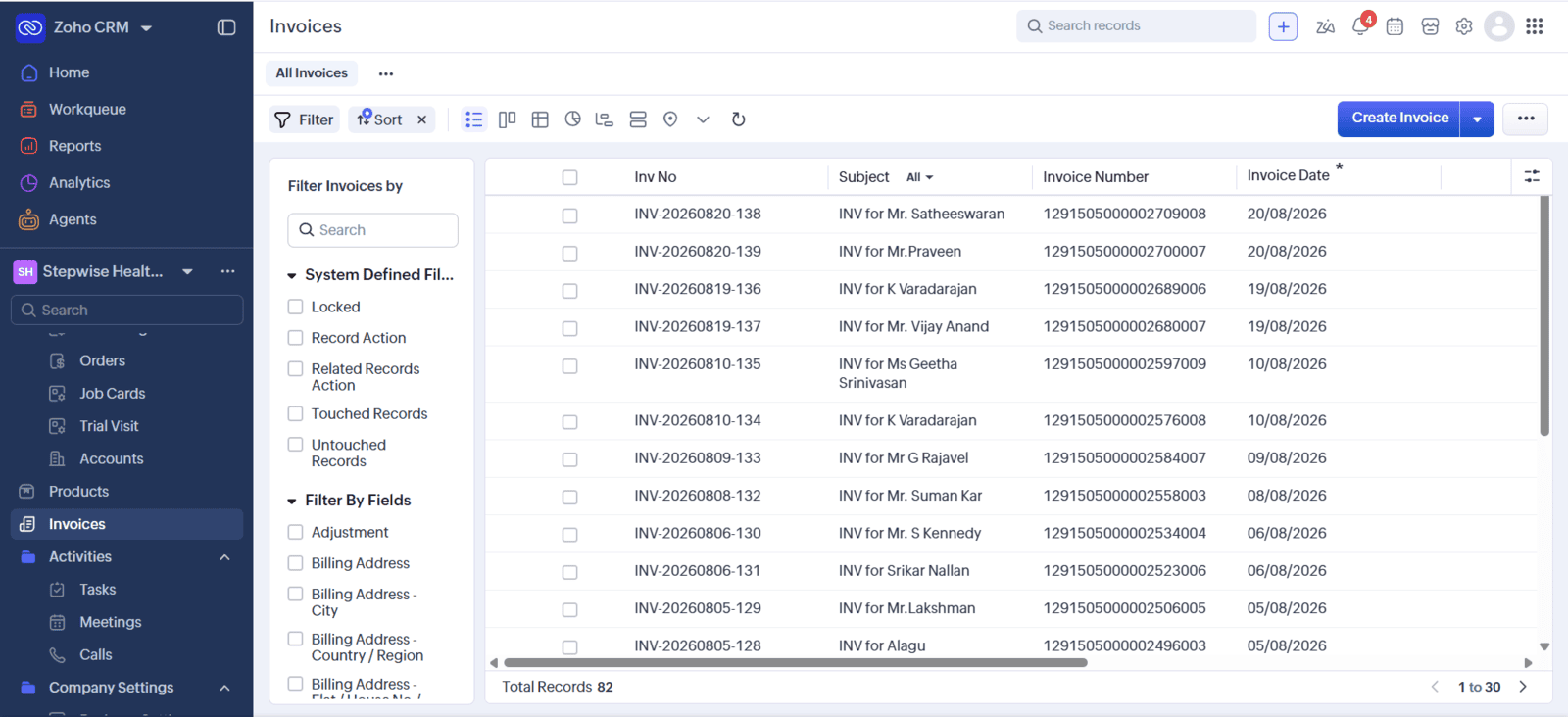Screen dimensions: 1568x717
Task: Open the Analytics module
Action: coord(79,182)
